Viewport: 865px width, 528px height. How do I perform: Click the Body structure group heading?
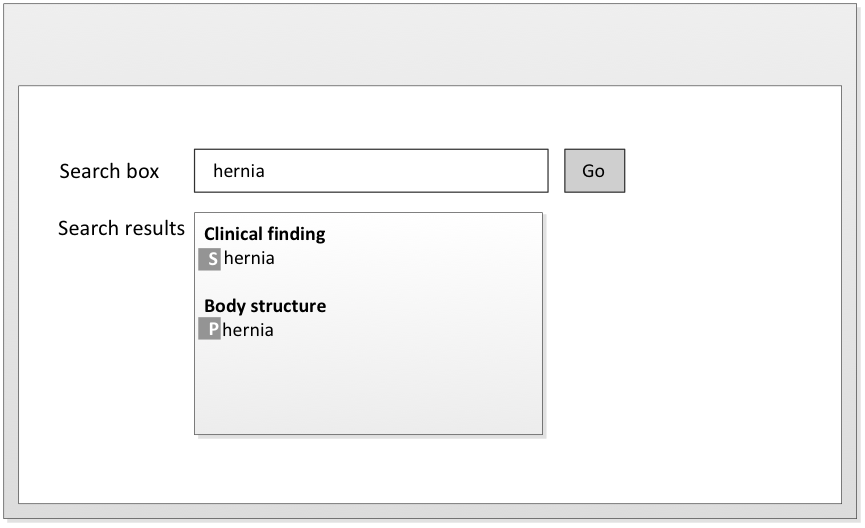265,306
